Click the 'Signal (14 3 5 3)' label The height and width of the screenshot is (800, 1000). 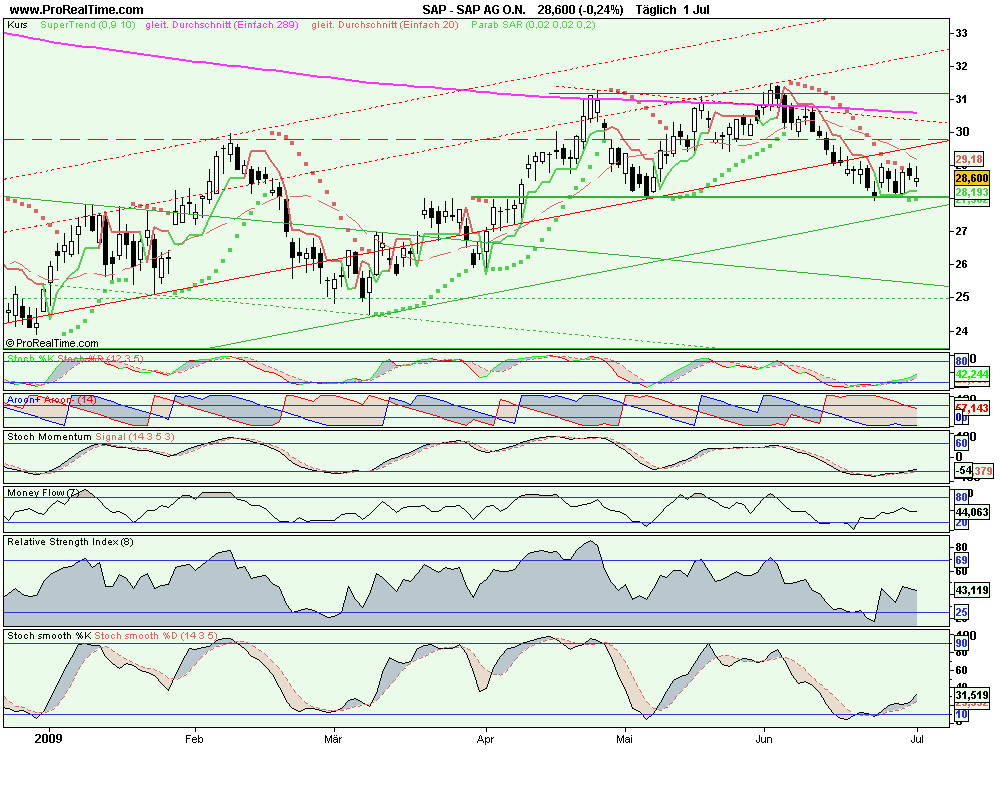click(135, 437)
